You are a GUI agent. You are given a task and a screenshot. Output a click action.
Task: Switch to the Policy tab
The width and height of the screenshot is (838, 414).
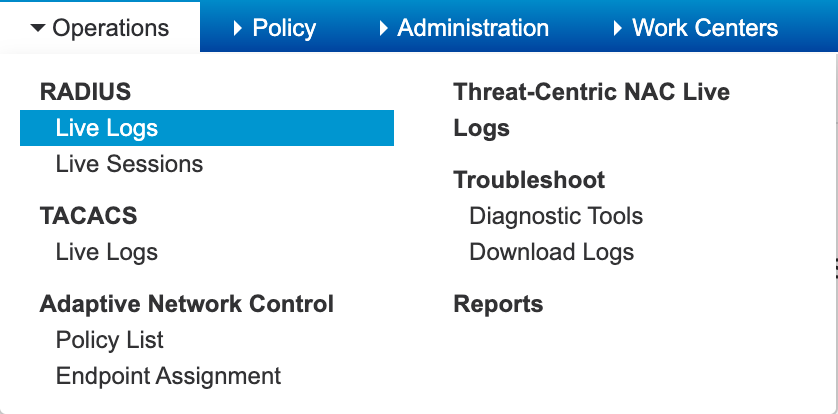[284, 28]
